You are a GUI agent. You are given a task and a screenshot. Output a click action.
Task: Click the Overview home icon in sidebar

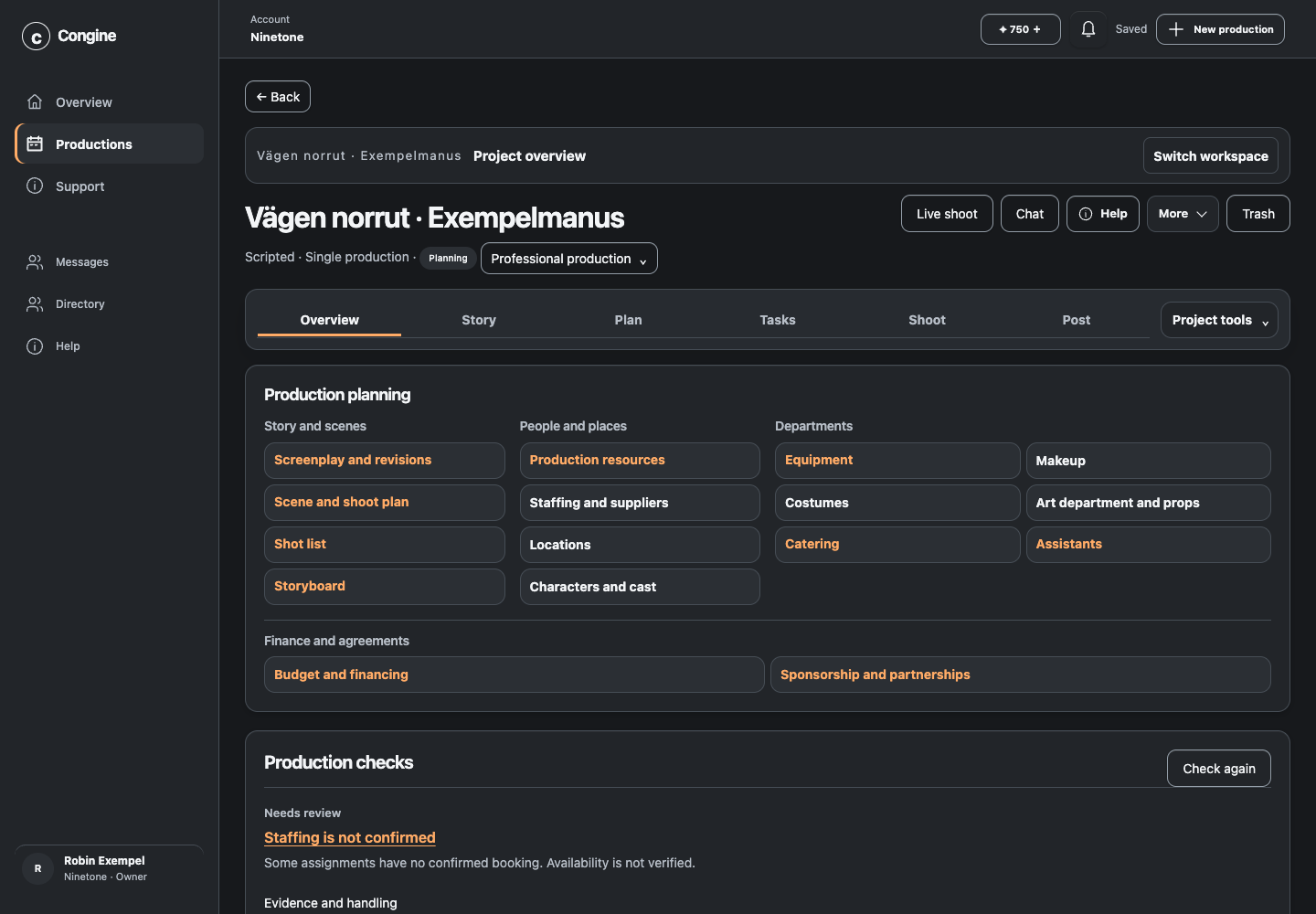(x=35, y=102)
